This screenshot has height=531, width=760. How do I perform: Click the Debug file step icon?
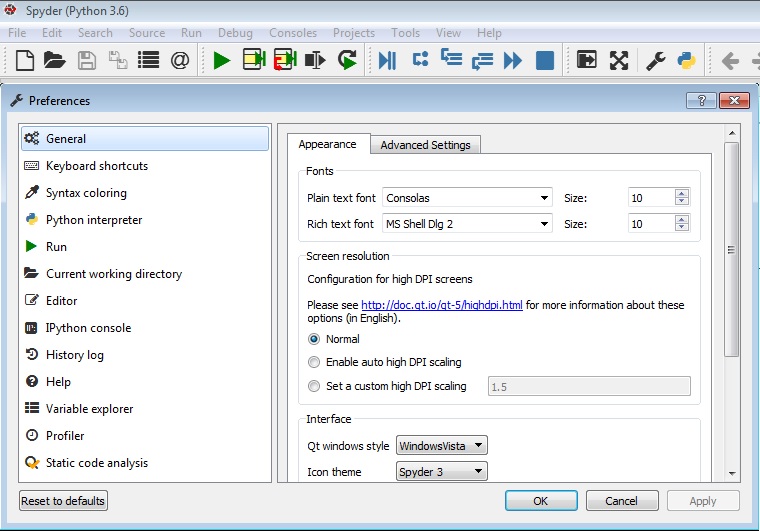[387, 61]
